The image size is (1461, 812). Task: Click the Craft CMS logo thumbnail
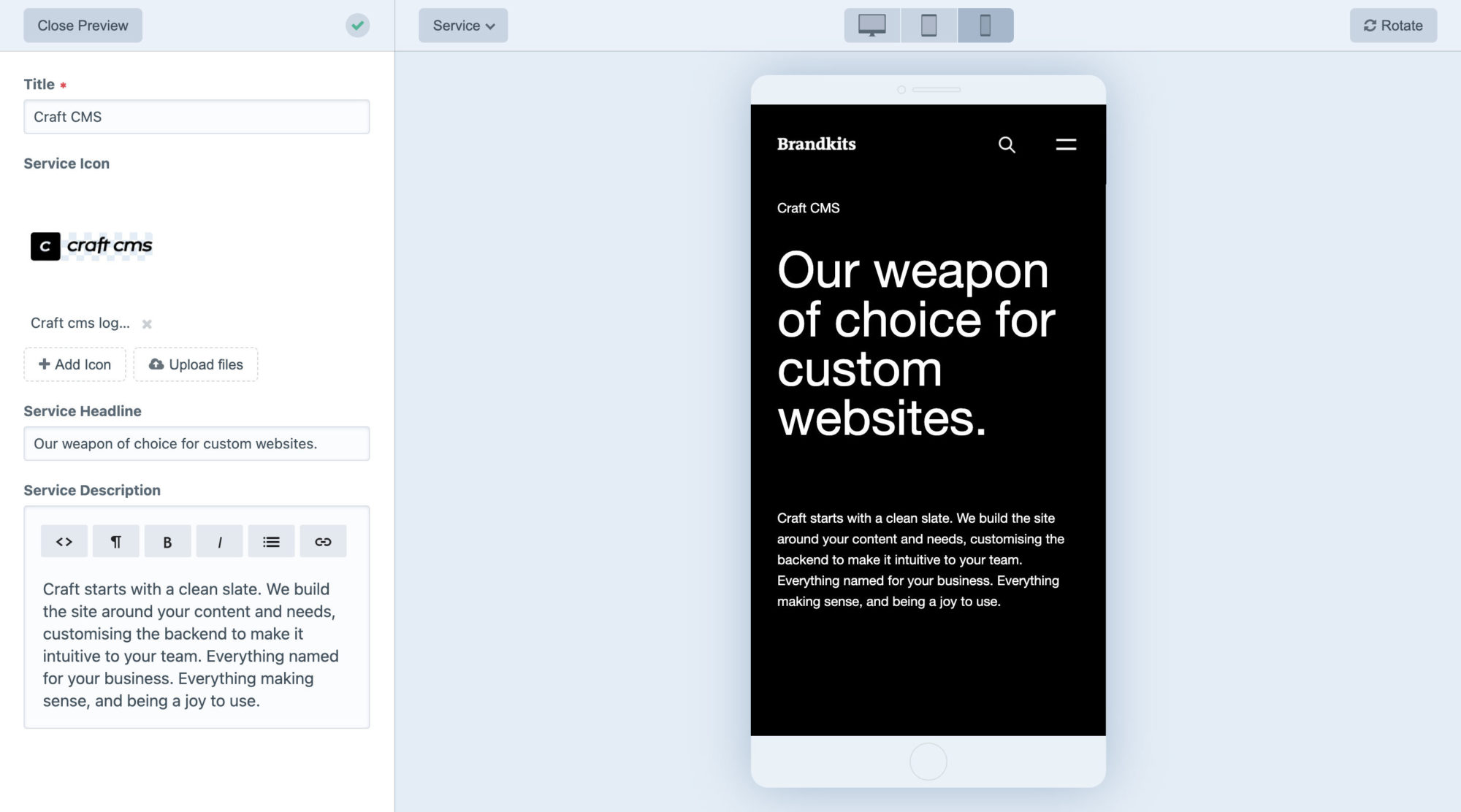click(x=91, y=246)
